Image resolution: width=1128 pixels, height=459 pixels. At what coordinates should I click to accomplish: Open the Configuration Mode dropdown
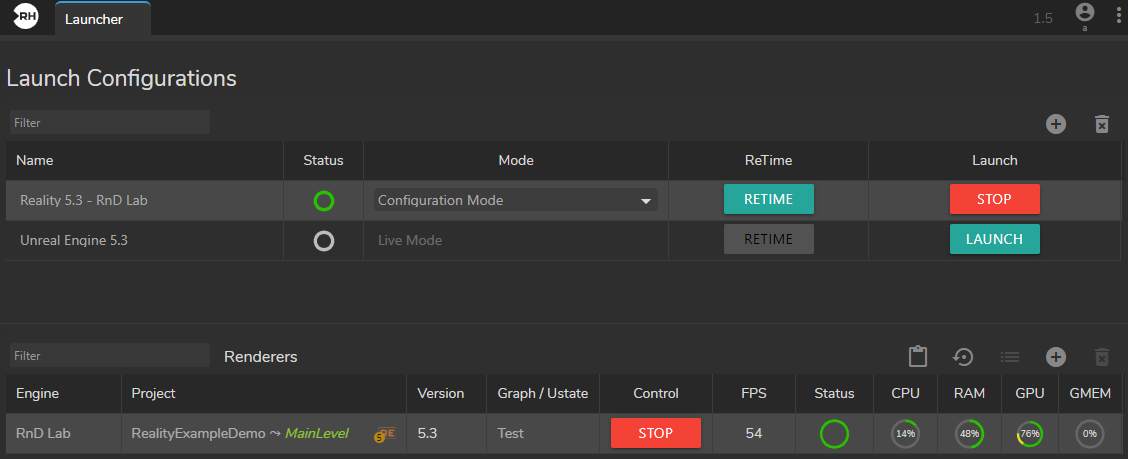pyautogui.click(x=516, y=200)
